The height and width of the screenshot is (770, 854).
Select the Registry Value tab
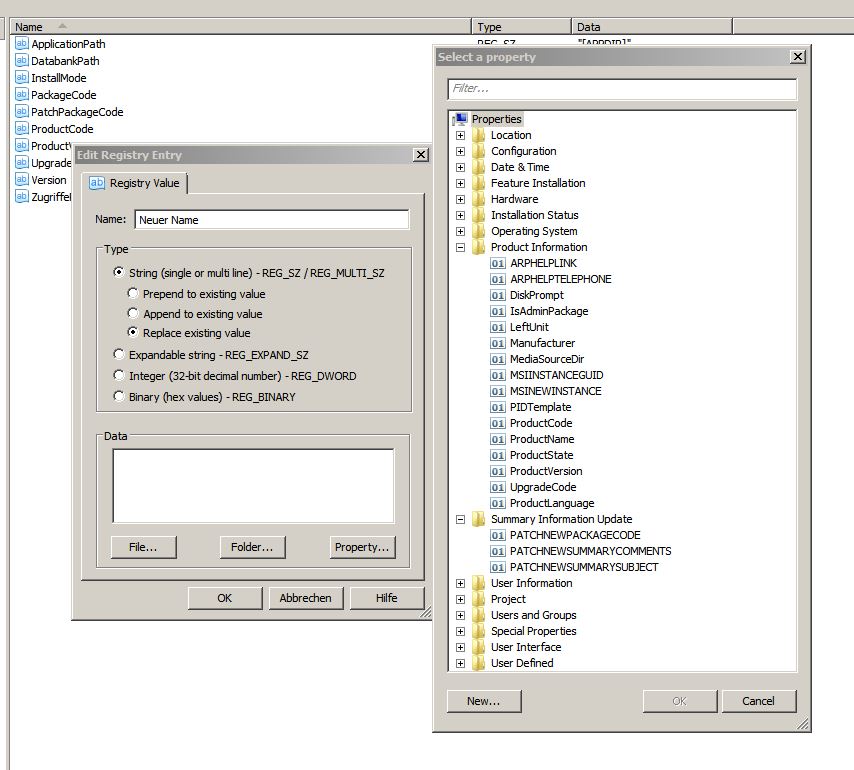tap(134, 183)
